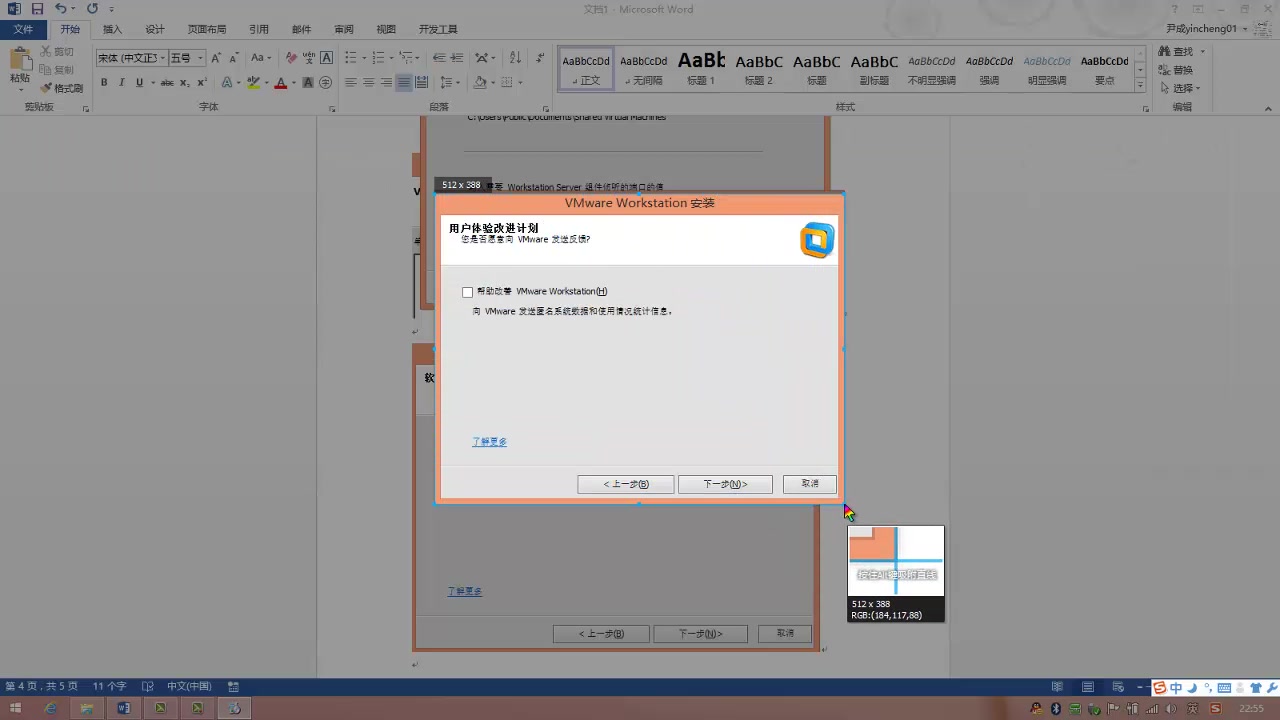Switch to the 页面布局 tab
Image resolution: width=1280 pixels, height=720 pixels.
coord(207,29)
